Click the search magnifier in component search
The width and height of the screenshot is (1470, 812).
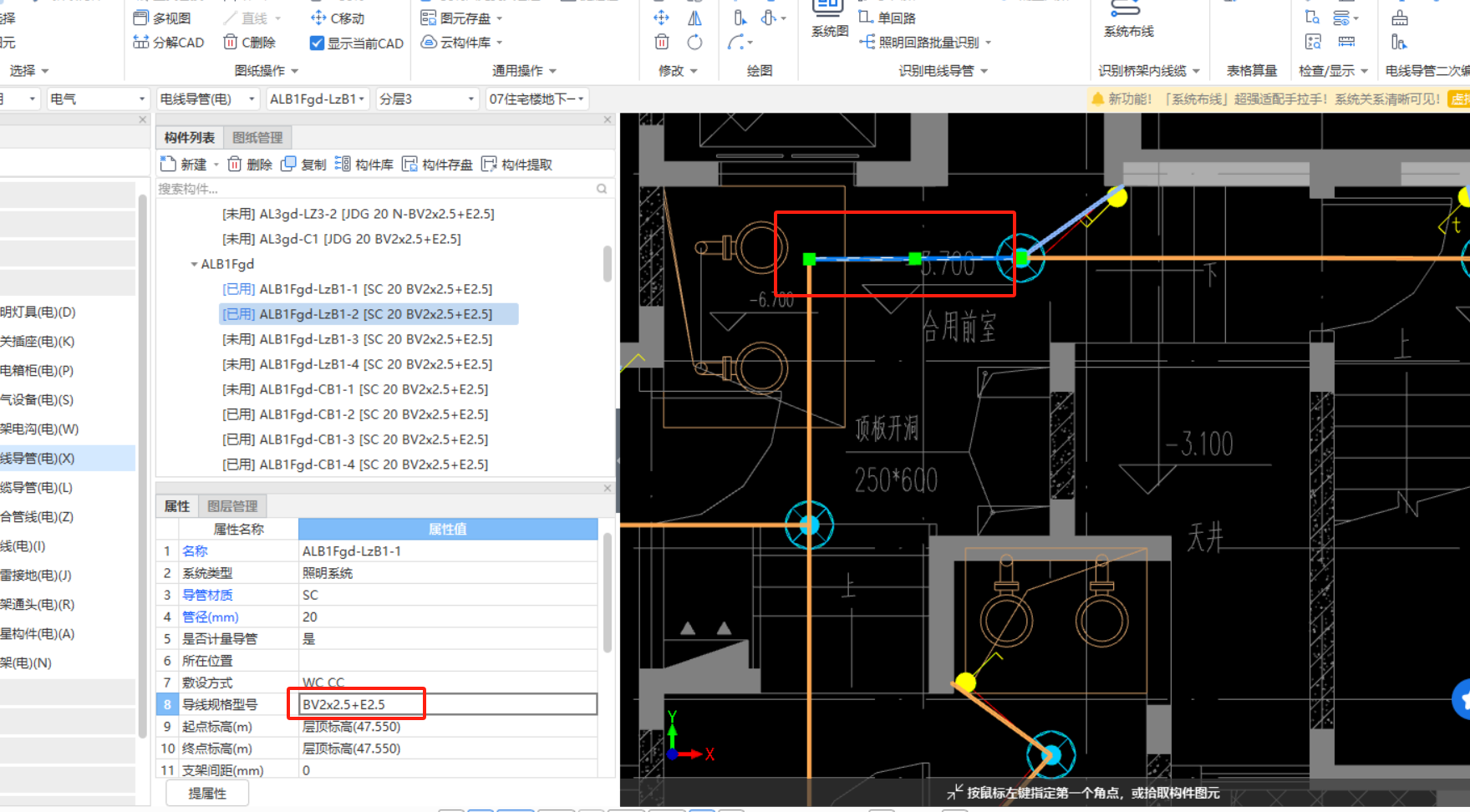tap(602, 189)
